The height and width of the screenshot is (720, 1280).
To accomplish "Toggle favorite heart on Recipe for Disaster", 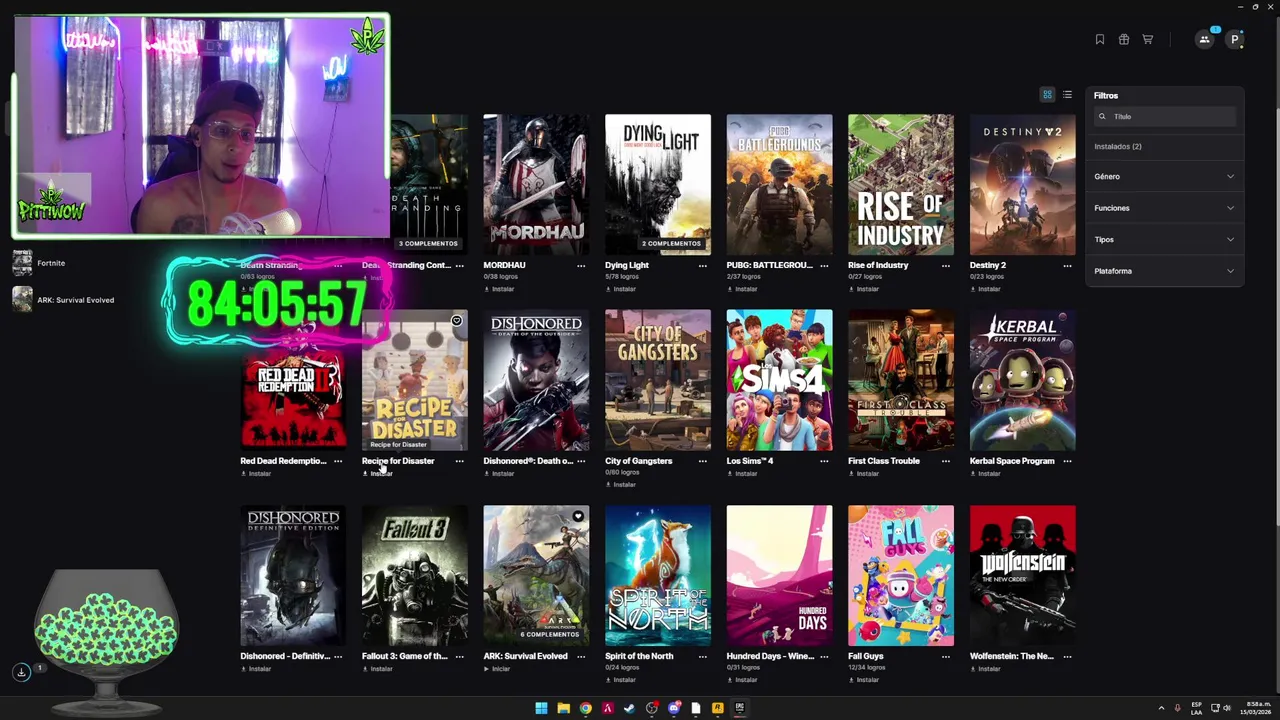I will click(x=456, y=321).
